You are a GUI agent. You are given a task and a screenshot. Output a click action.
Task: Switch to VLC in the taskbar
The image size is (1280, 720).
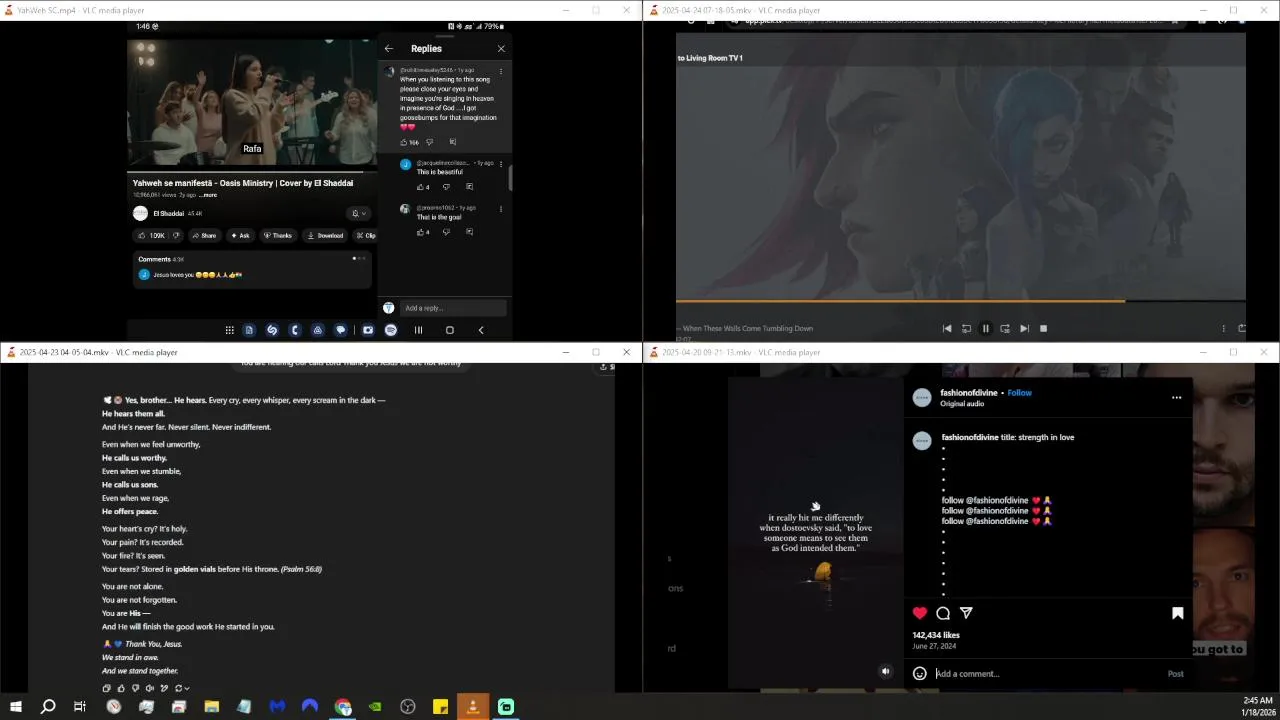click(473, 707)
